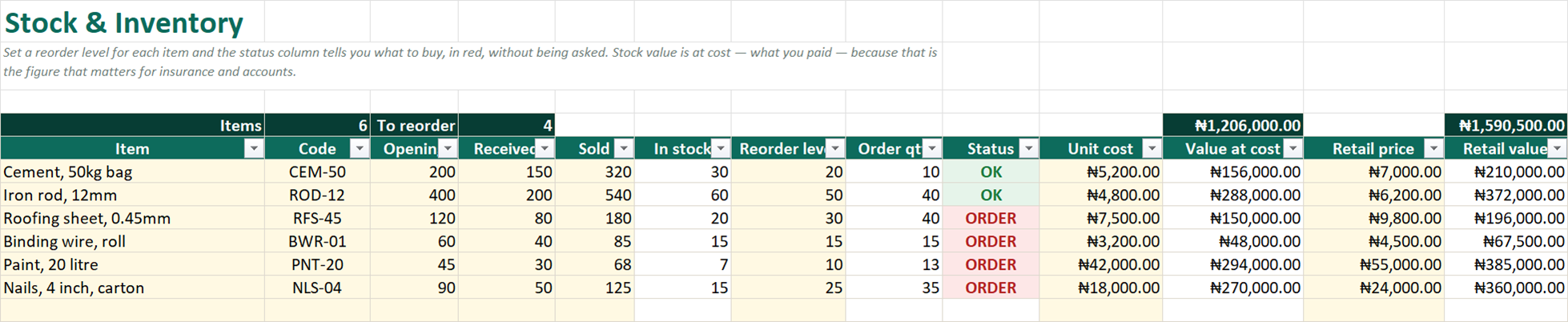Screen dimensions: 1568x322
Task: Open the Item column filter dropdown
Action: pyautogui.click(x=253, y=148)
